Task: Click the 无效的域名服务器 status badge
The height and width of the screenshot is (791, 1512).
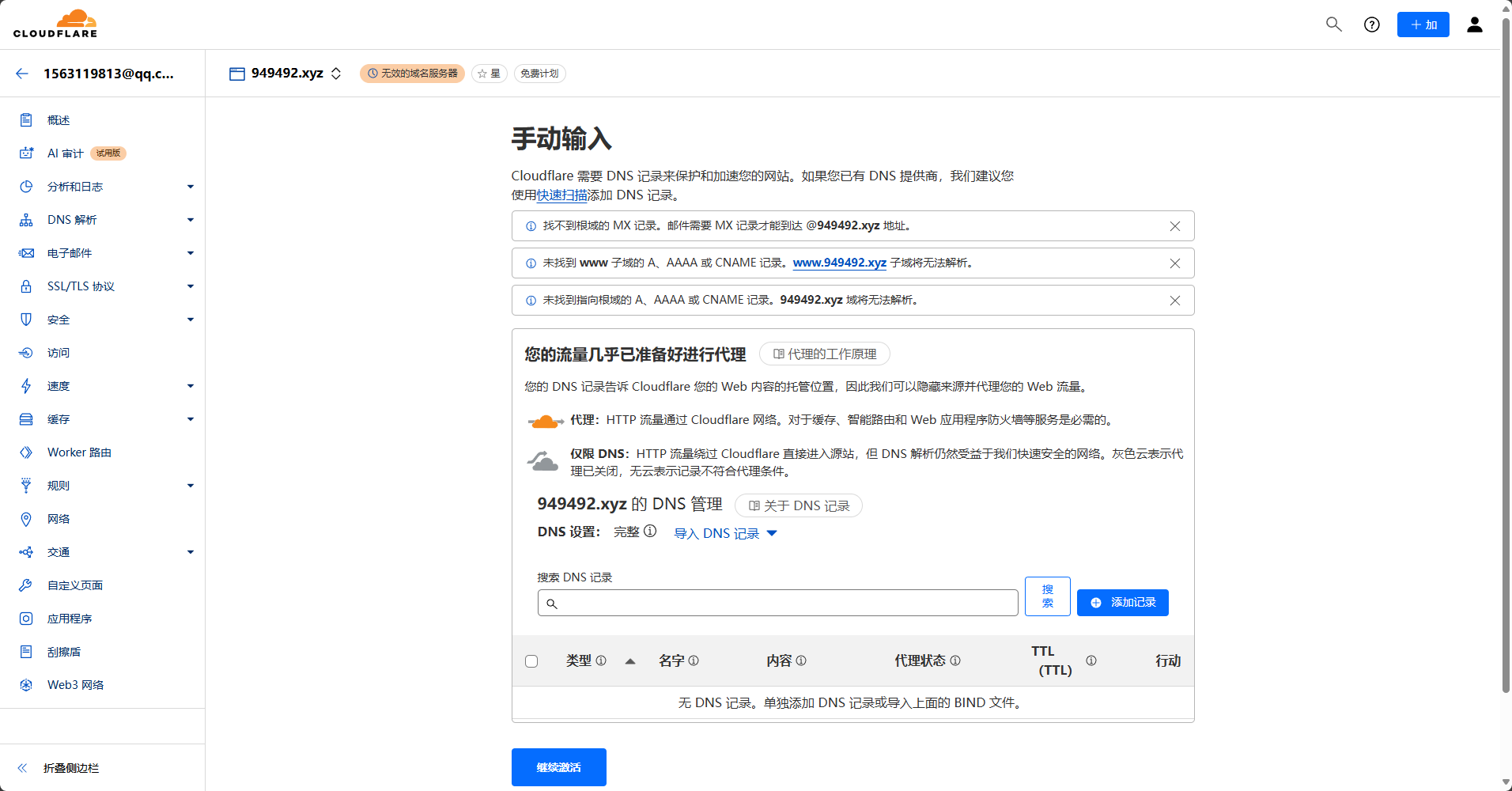Action: pyautogui.click(x=412, y=74)
